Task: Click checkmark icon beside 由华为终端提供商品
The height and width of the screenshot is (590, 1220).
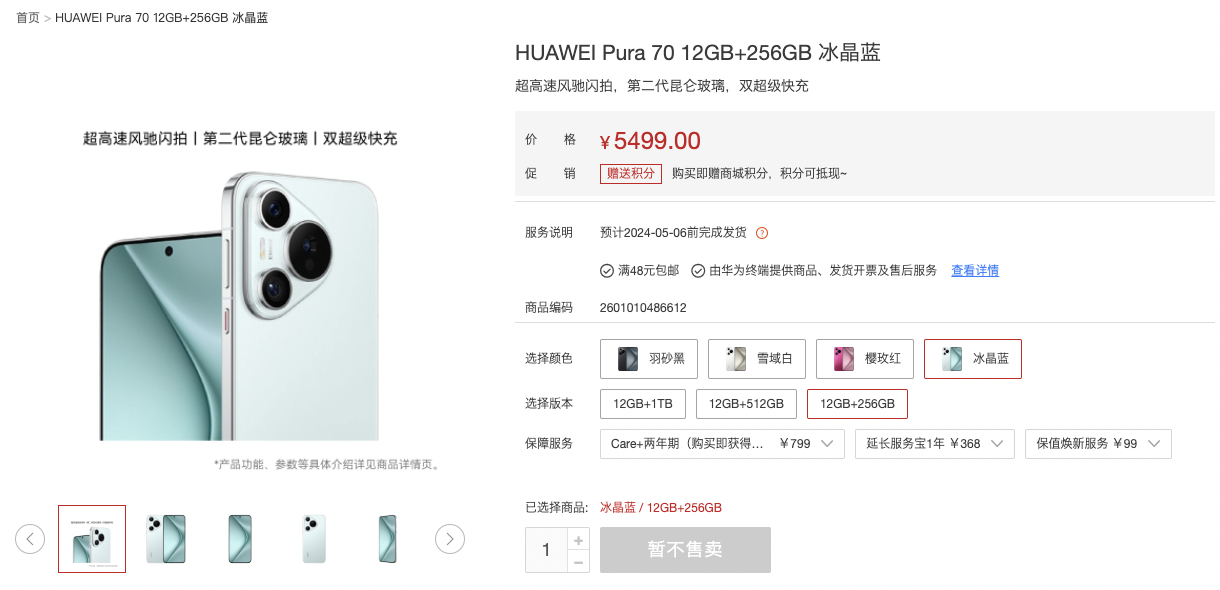Action: pos(698,271)
